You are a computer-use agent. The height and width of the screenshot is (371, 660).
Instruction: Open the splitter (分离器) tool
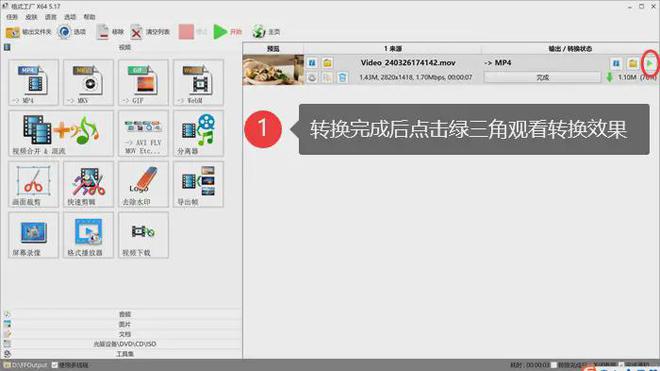tap(198, 133)
